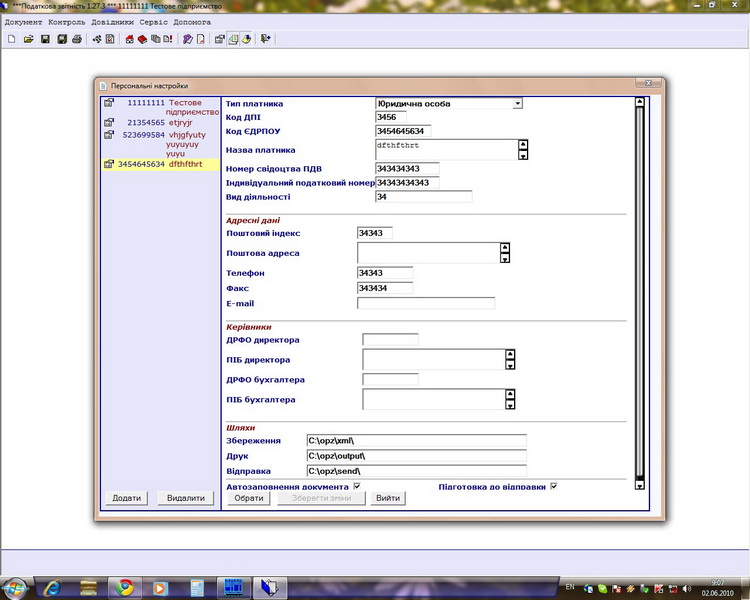Open Google Chrome from the taskbar

point(123,587)
